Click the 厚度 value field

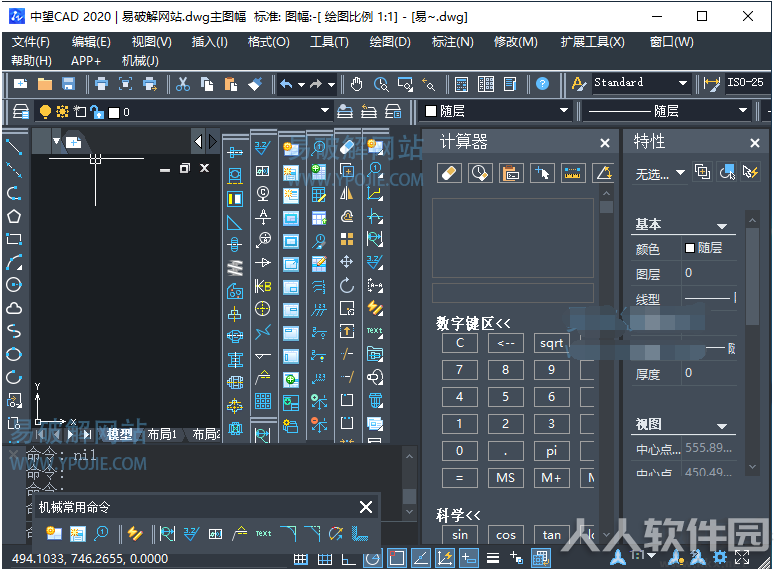(x=709, y=374)
